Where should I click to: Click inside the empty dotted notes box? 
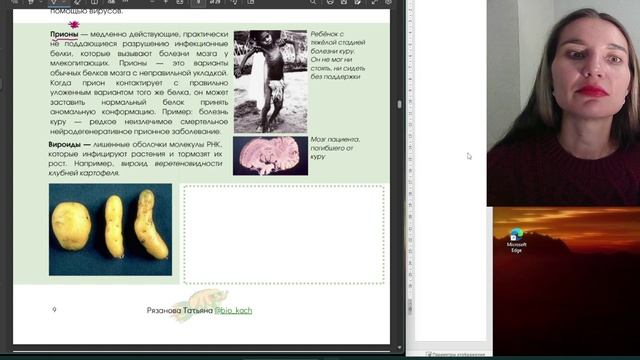pyautogui.click(x=284, y=234)
